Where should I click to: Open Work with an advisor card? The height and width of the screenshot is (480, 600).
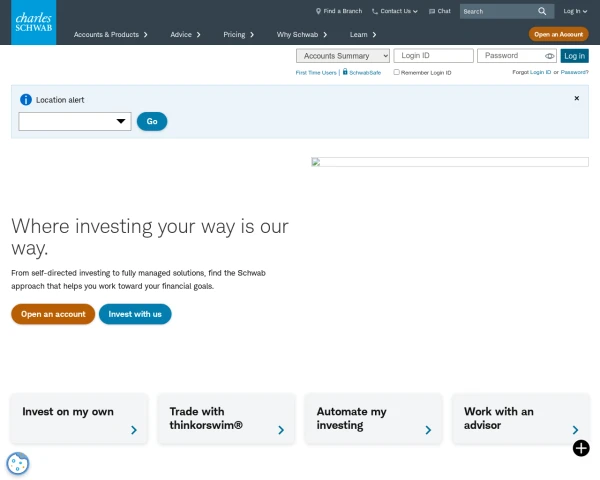521,419
